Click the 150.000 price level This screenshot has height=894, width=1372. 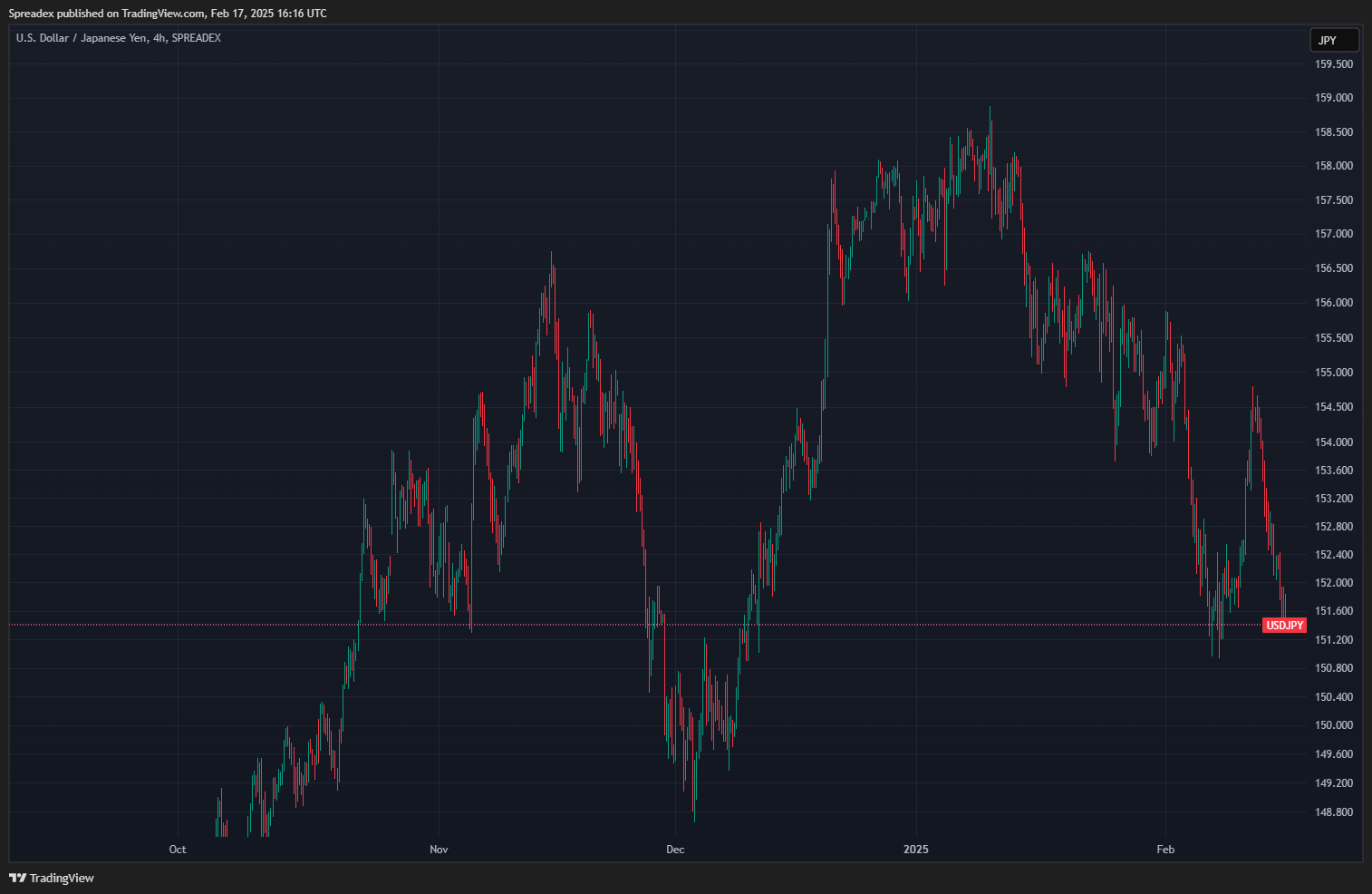point(1334,725)
